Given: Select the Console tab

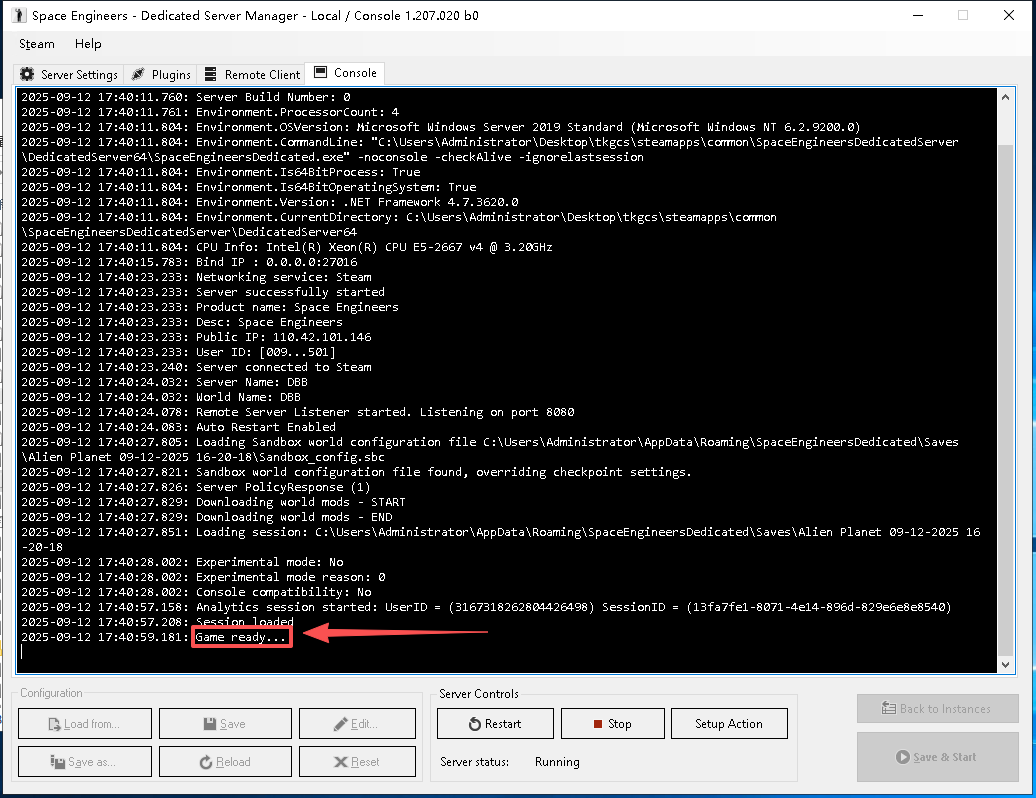Looking at the screenshot, I should [x=345, y=73].
